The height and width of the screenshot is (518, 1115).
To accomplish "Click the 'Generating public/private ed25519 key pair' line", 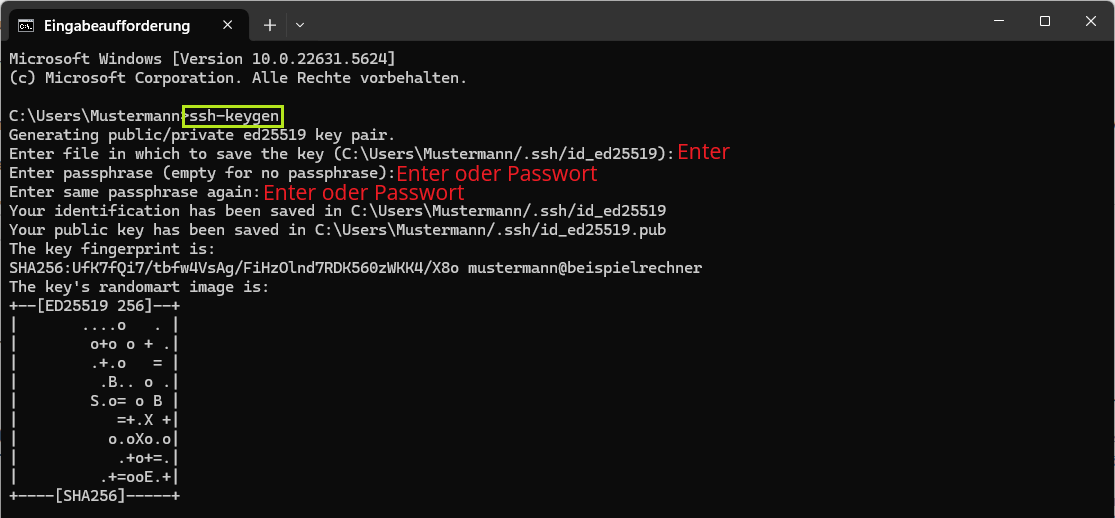I will 201,135.
